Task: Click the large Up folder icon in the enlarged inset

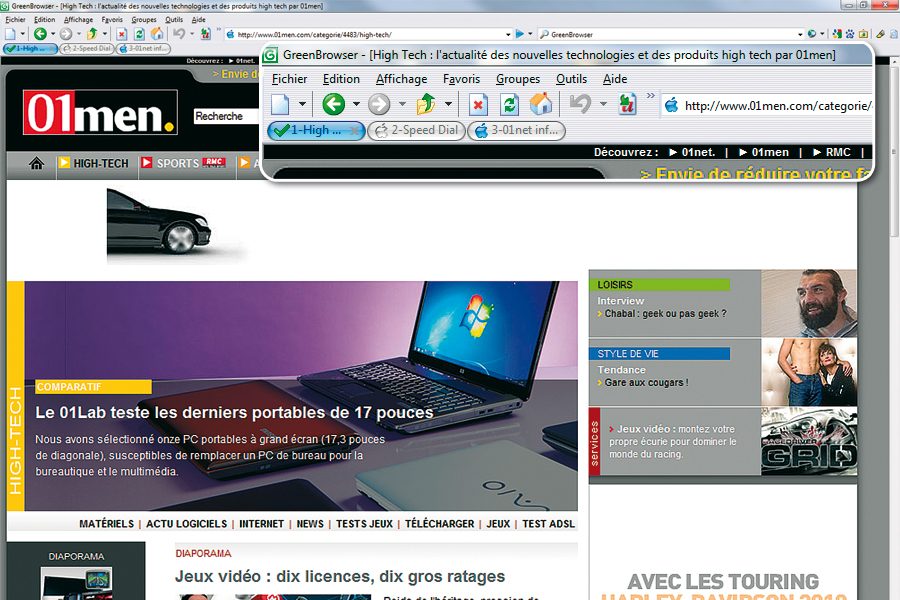Action: pyautogui.click(x=426, y=104)
